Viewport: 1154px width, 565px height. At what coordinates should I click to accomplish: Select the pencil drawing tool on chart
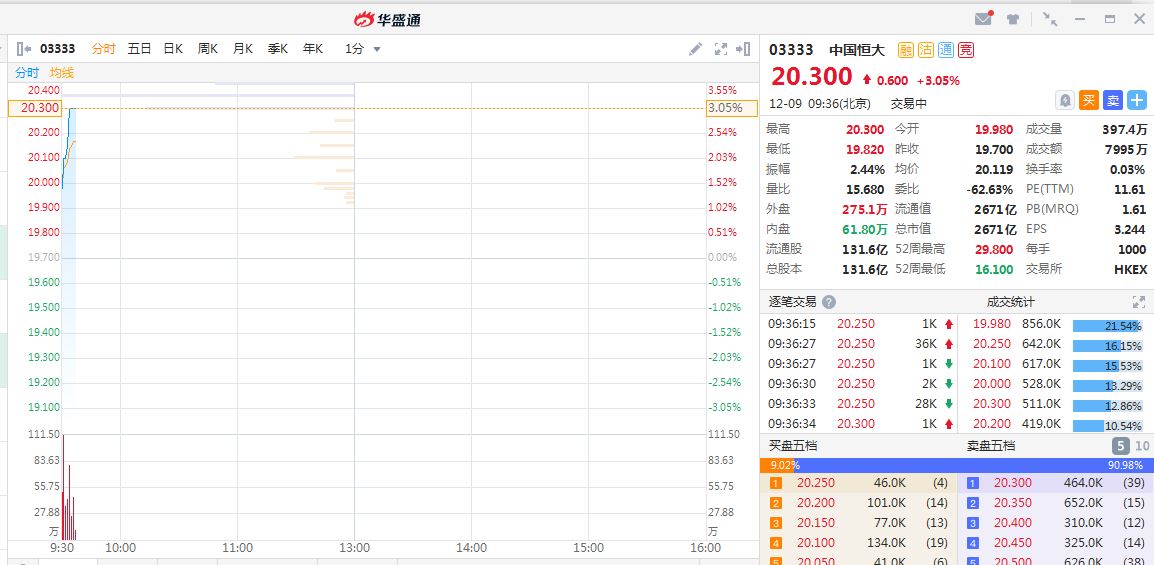[x=696, y=49]
